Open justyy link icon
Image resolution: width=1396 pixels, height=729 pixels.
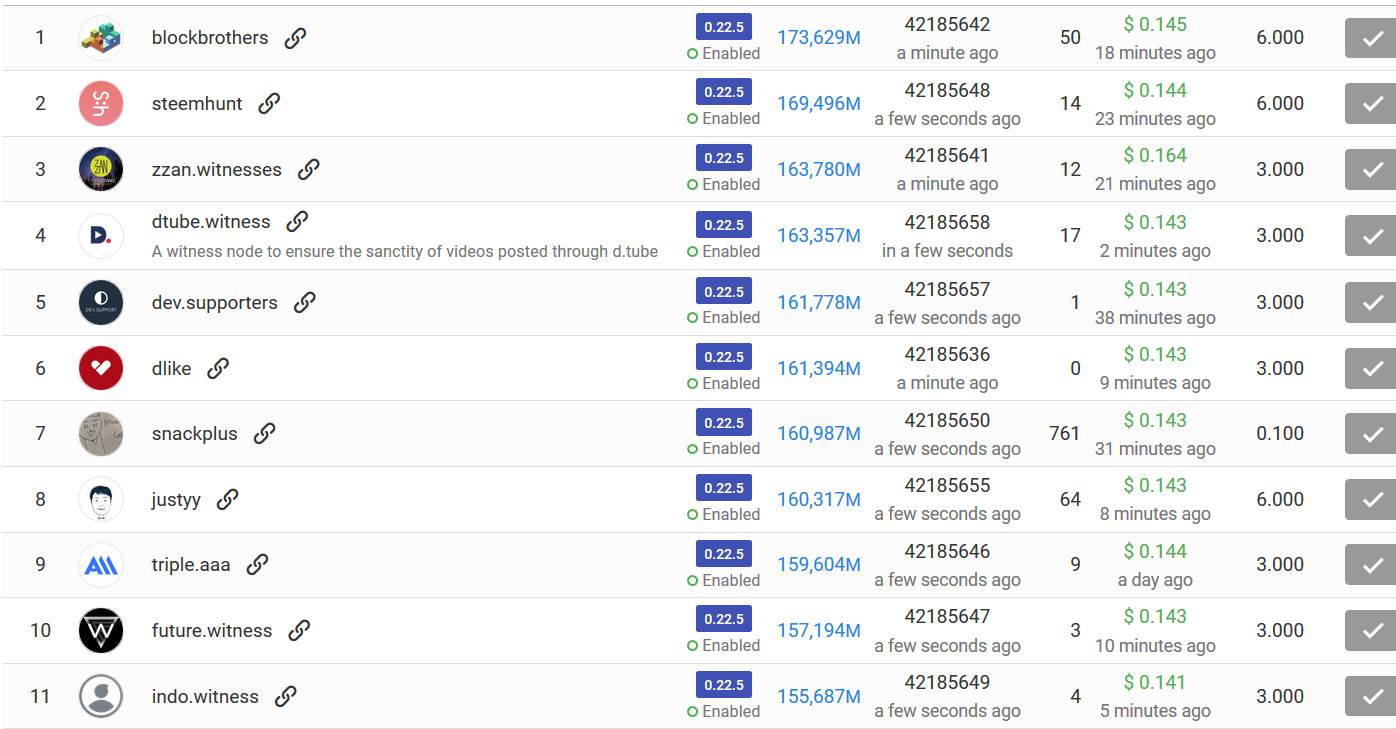coord(228,499)
